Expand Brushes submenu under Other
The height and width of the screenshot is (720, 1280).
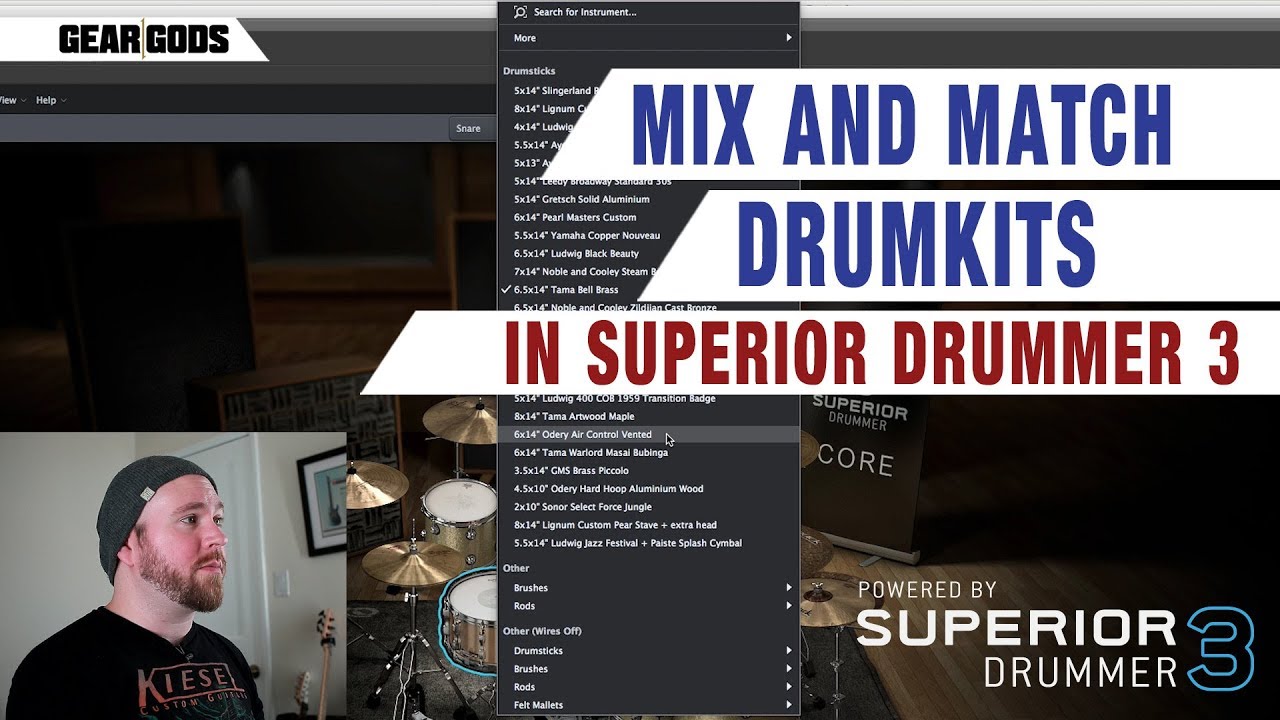click(648, 587)
